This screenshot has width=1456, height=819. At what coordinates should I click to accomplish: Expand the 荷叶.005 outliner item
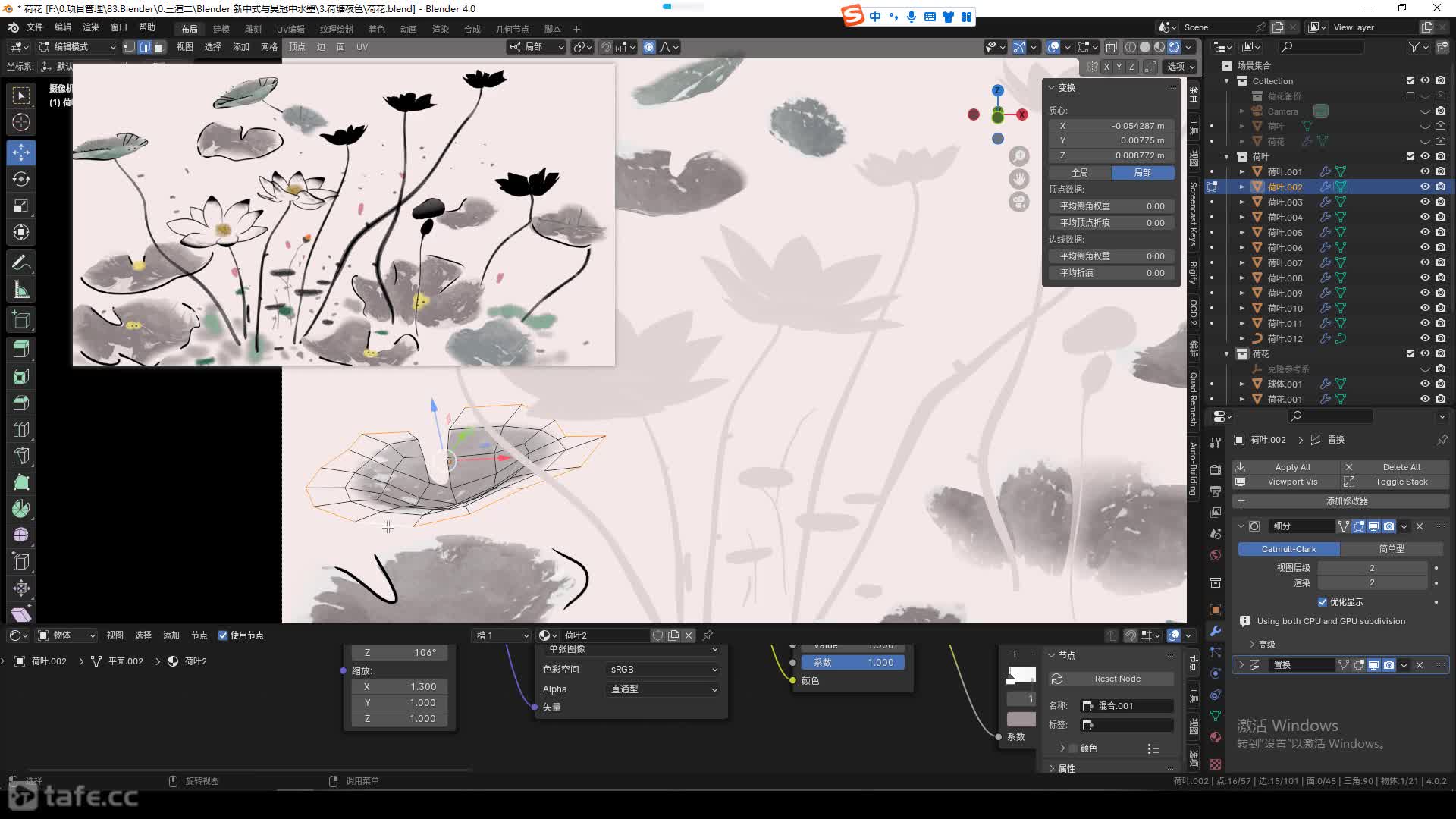(1242, 232)
